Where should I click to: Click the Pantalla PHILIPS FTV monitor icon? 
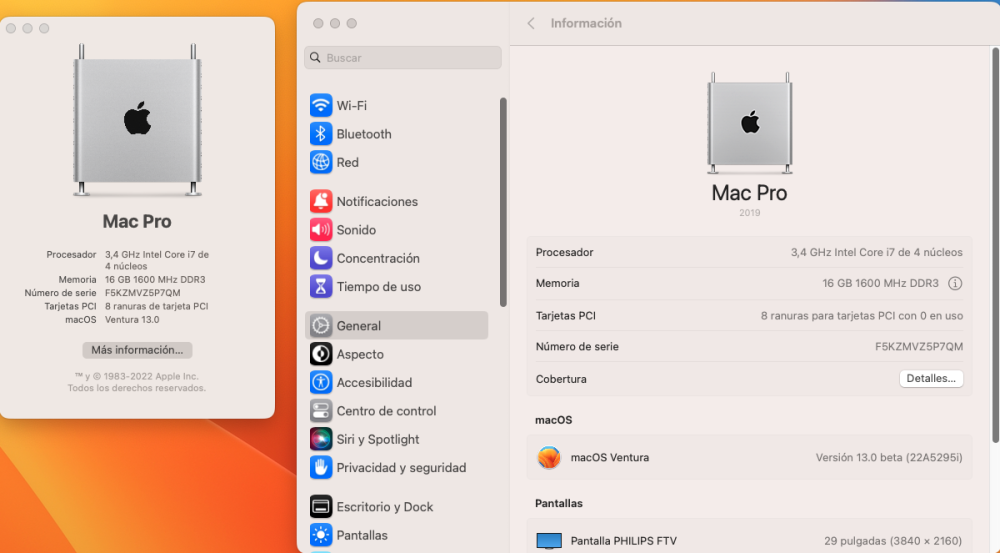[549, 541]
